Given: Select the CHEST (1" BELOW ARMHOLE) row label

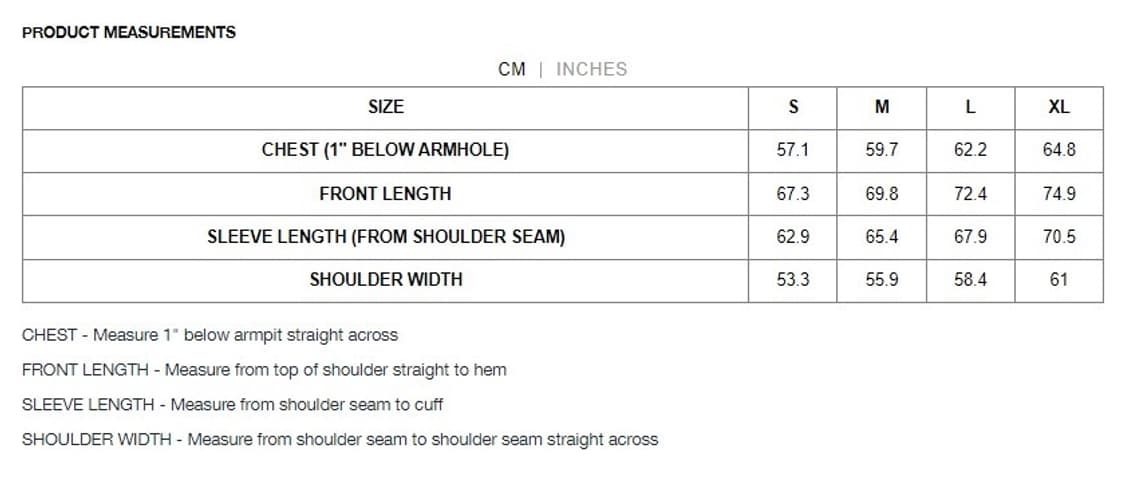Looking at the screenshot, I should [x=386, y=150].
